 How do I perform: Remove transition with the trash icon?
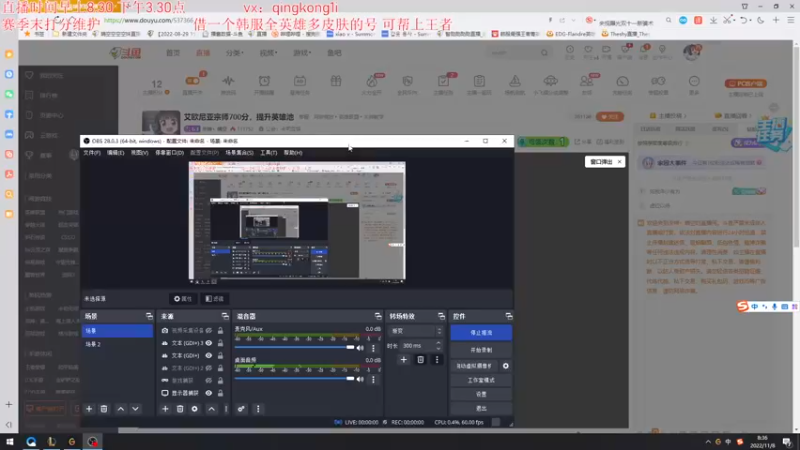tap(420, 360)
